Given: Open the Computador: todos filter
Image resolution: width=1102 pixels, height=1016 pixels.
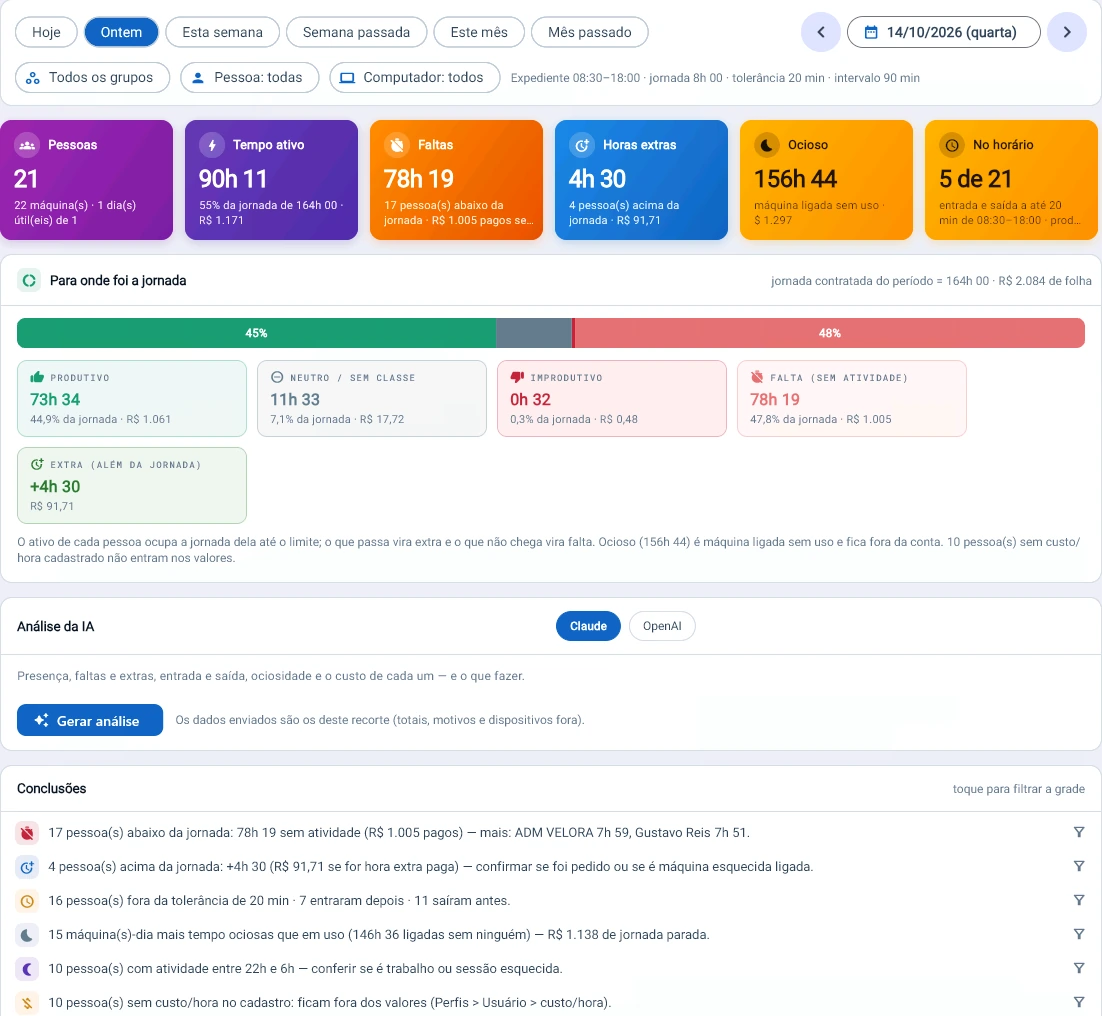Looking at the screenshot, I should pyautogui.click(x=415, y=77).
